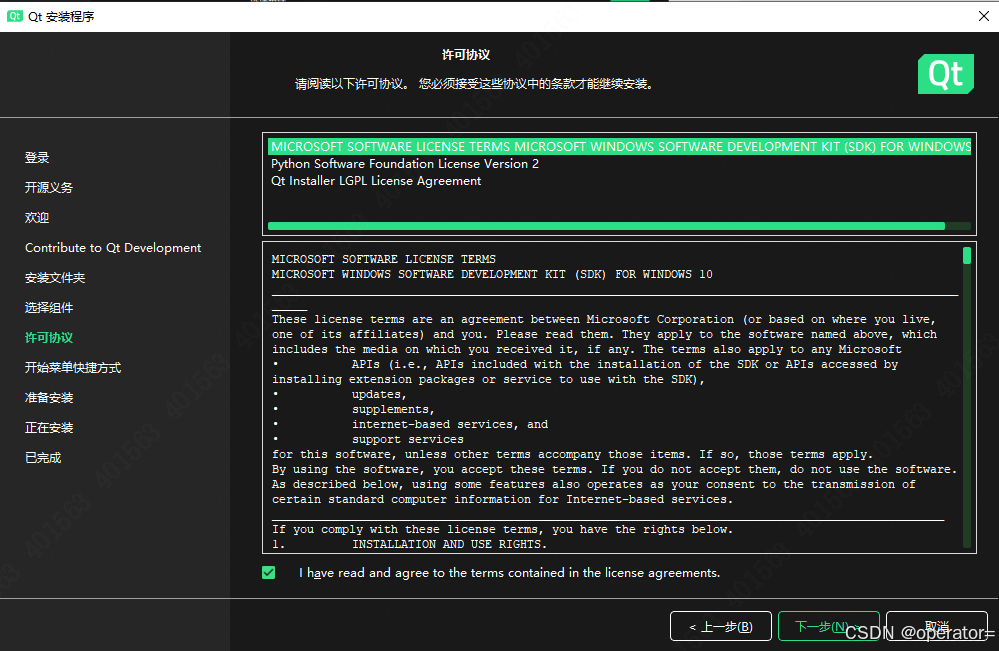Click the 'MICROSOFT SOFTWARE LICENSE TERMS' heading in license text
Screen dimensions: 999x651
(384, 259)
